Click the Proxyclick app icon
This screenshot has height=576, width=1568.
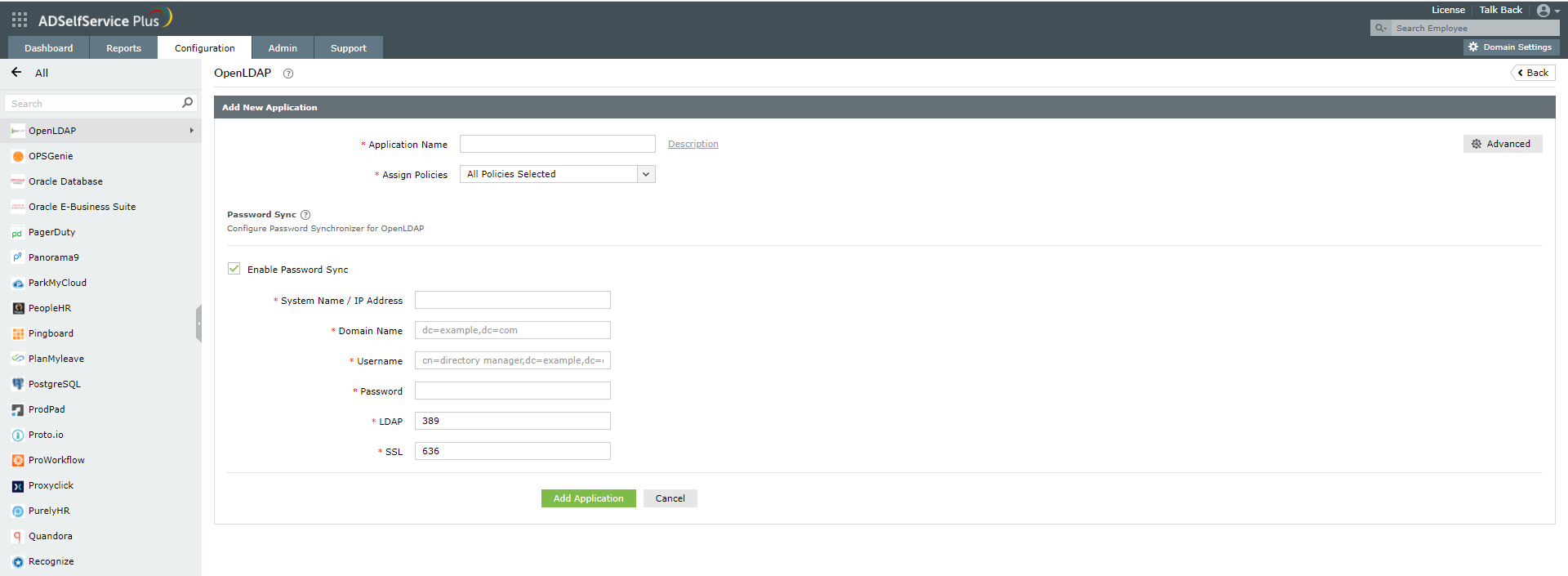[18, 486]
